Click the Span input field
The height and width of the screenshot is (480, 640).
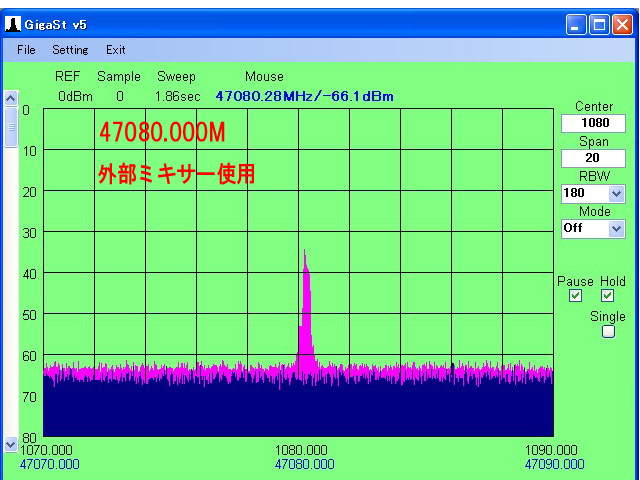point(593,158)
